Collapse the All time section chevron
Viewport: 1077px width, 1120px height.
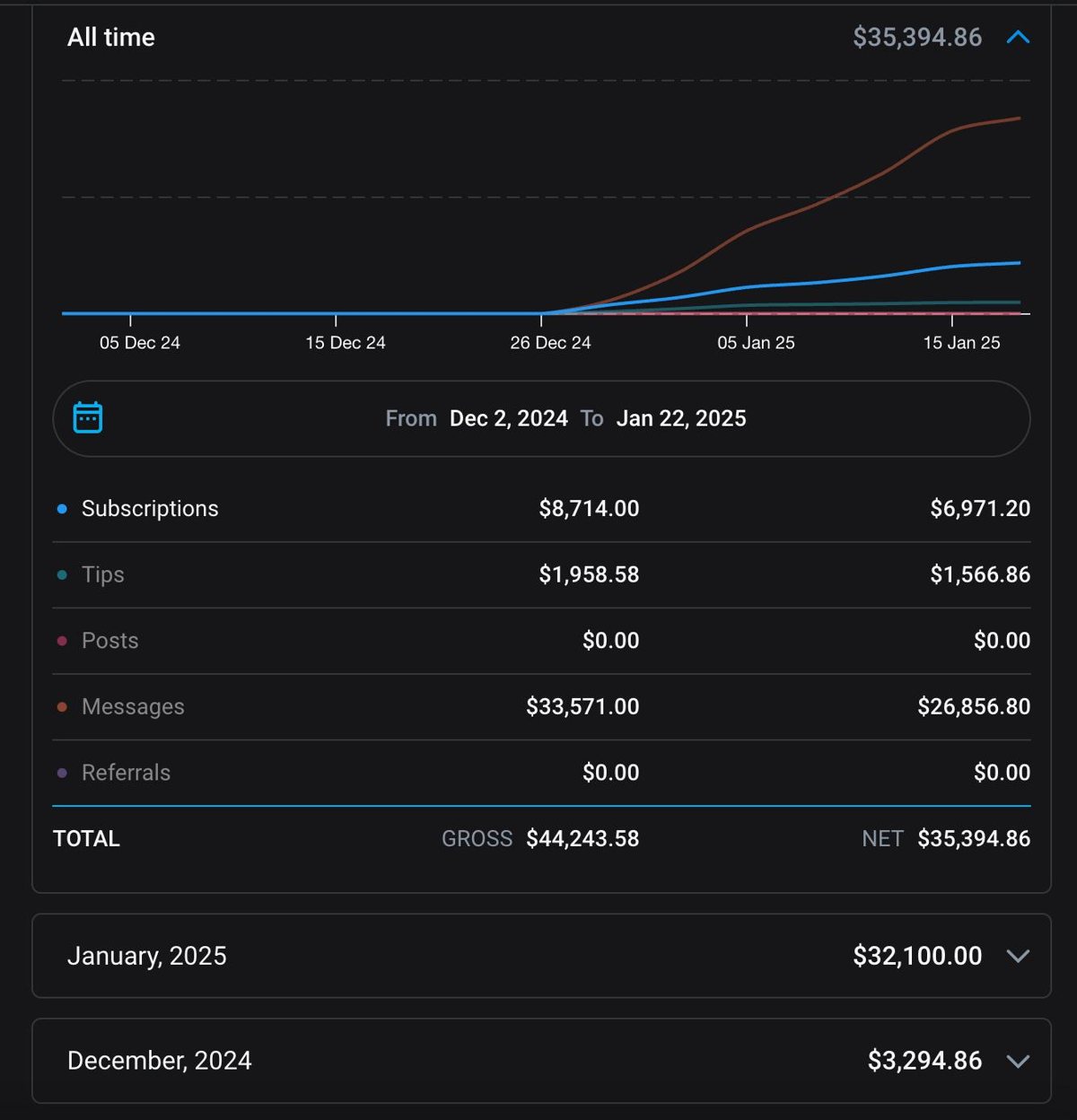click(x=1018, y=37)
